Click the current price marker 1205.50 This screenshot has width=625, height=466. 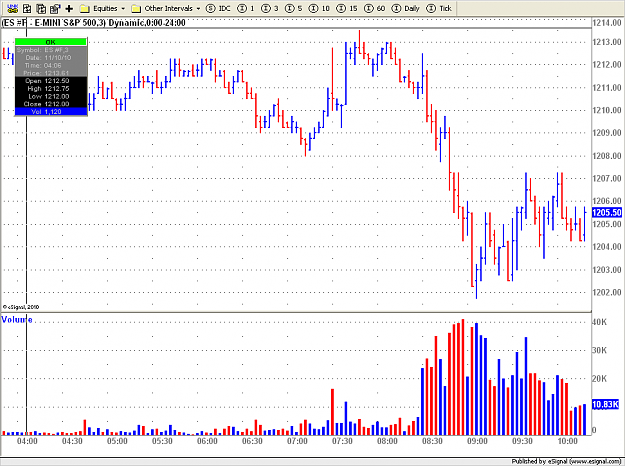pyautogui.click(x=607, y=212)
